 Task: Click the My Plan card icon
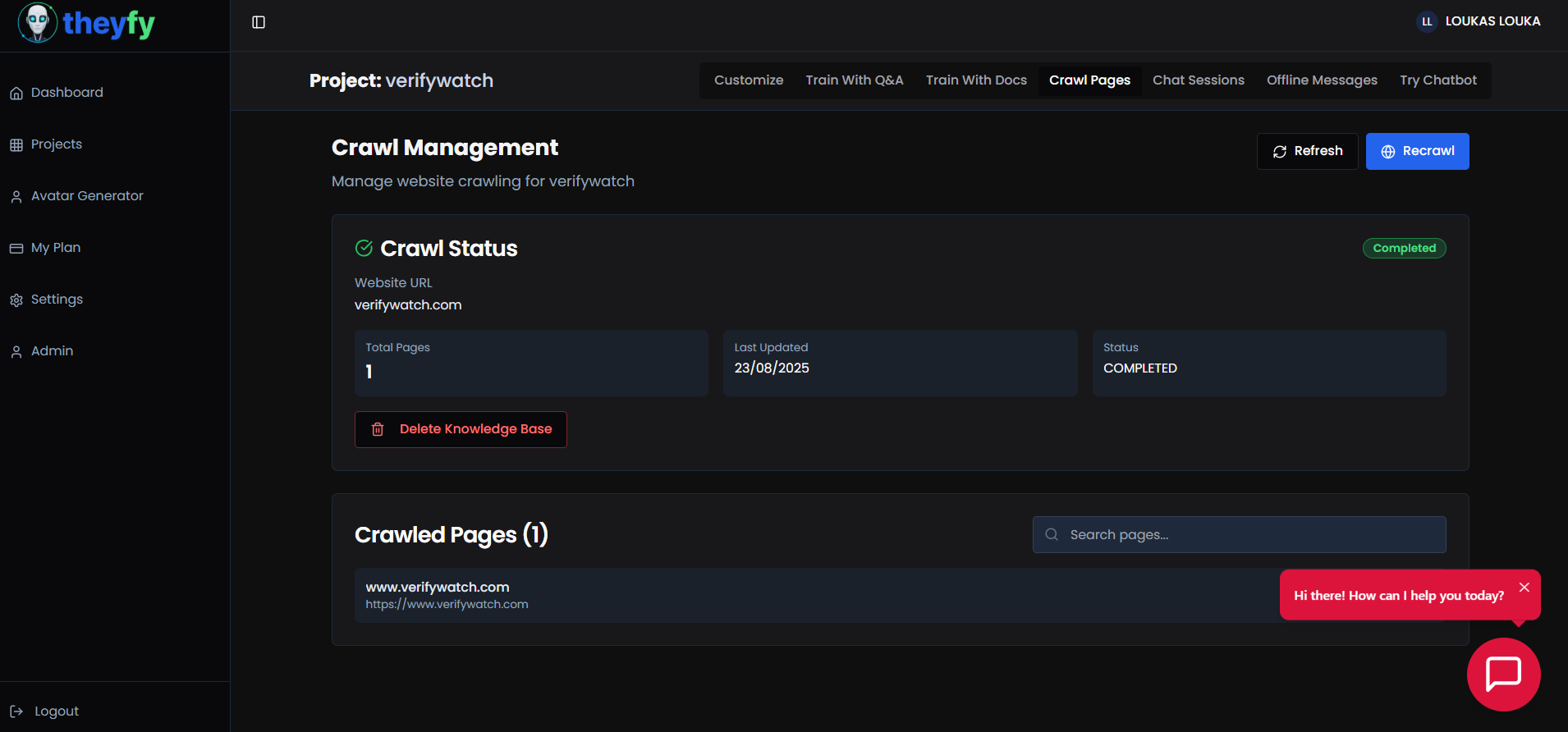click(16, 249)
